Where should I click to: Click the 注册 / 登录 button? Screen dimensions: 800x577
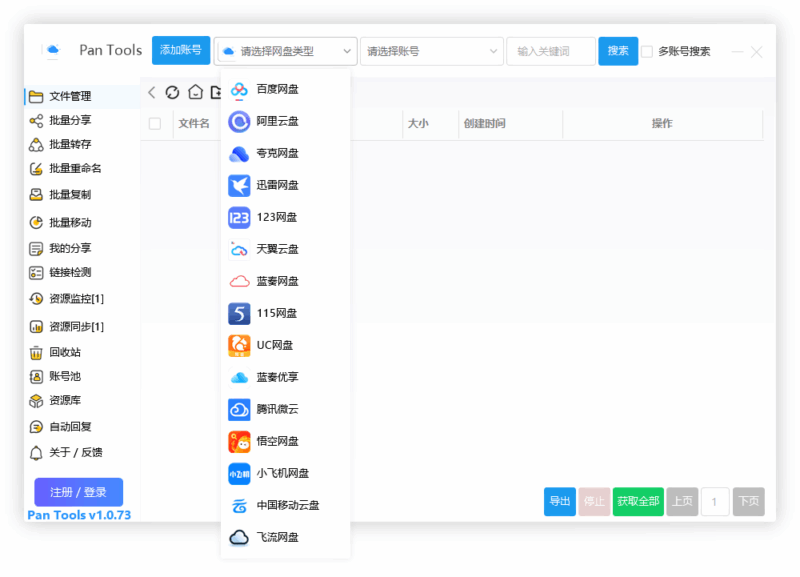(79, 492)
